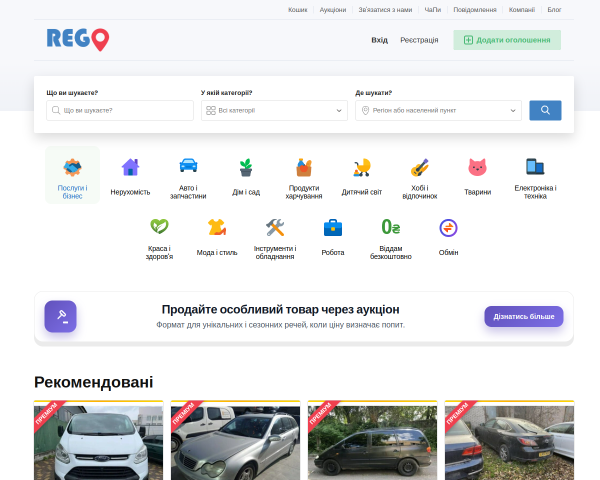Open the Кошик top menu link

[x=298, y=10]
